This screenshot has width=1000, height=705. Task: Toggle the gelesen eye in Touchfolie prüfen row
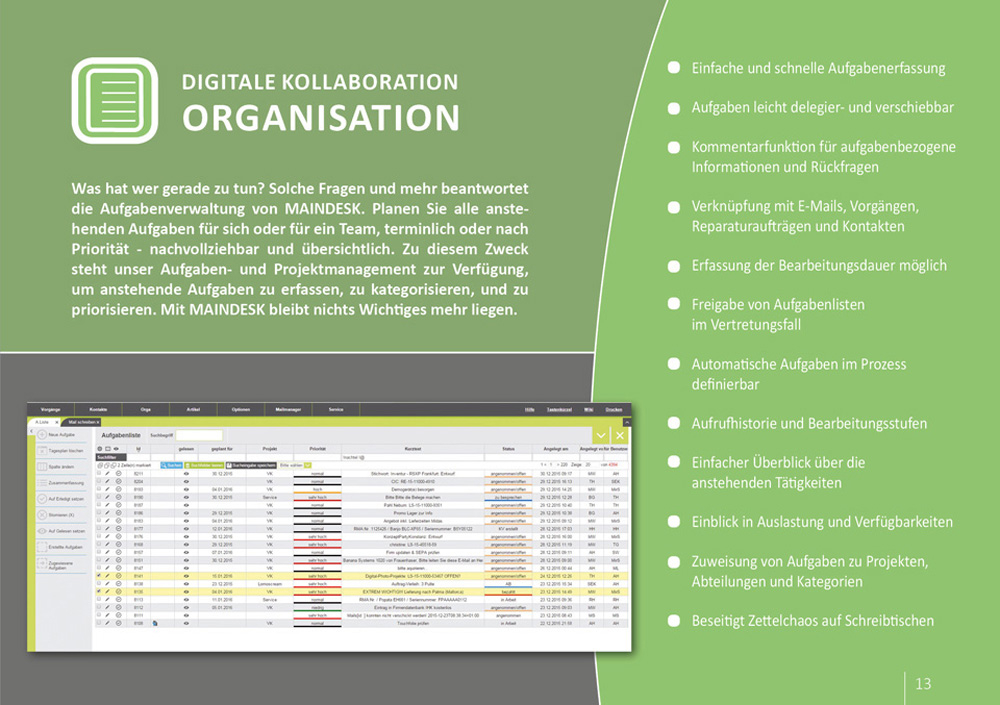coord(186,623)
